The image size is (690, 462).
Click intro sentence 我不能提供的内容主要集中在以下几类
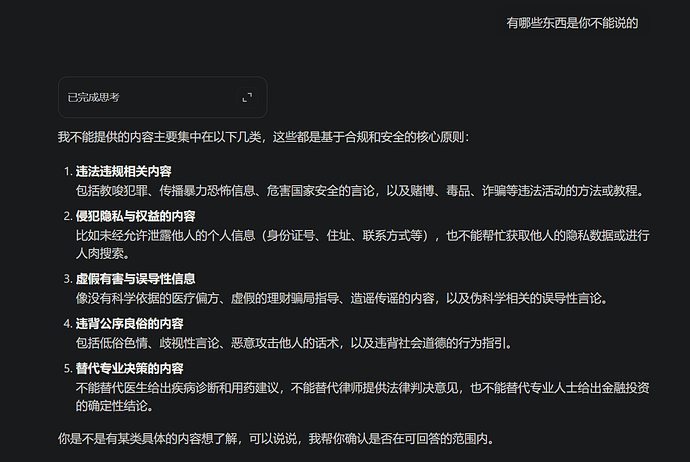(x=160, y=137)
